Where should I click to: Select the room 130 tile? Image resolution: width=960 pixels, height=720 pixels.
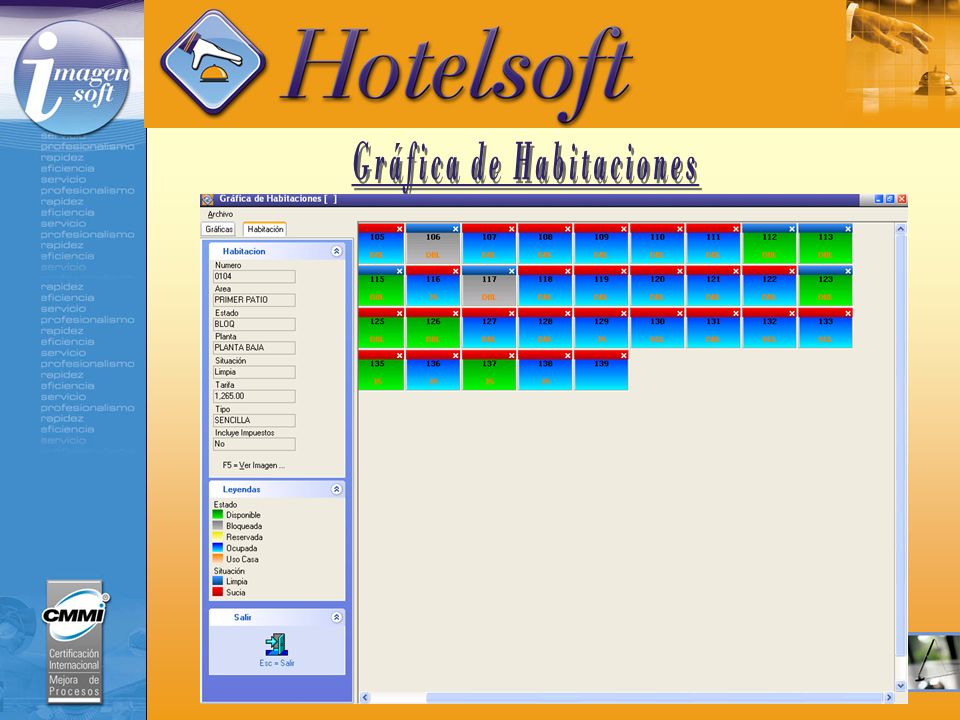coord(657,328)
